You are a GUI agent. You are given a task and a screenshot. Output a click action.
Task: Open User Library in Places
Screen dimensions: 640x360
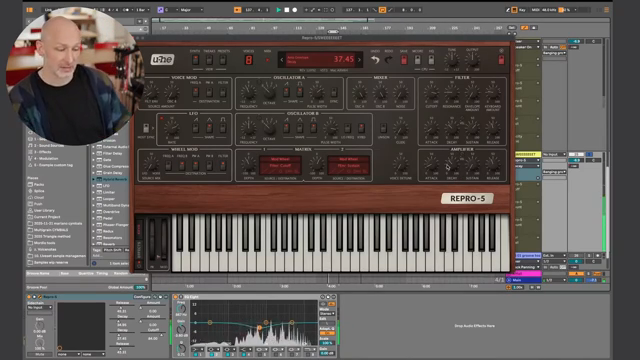(44, 210)
